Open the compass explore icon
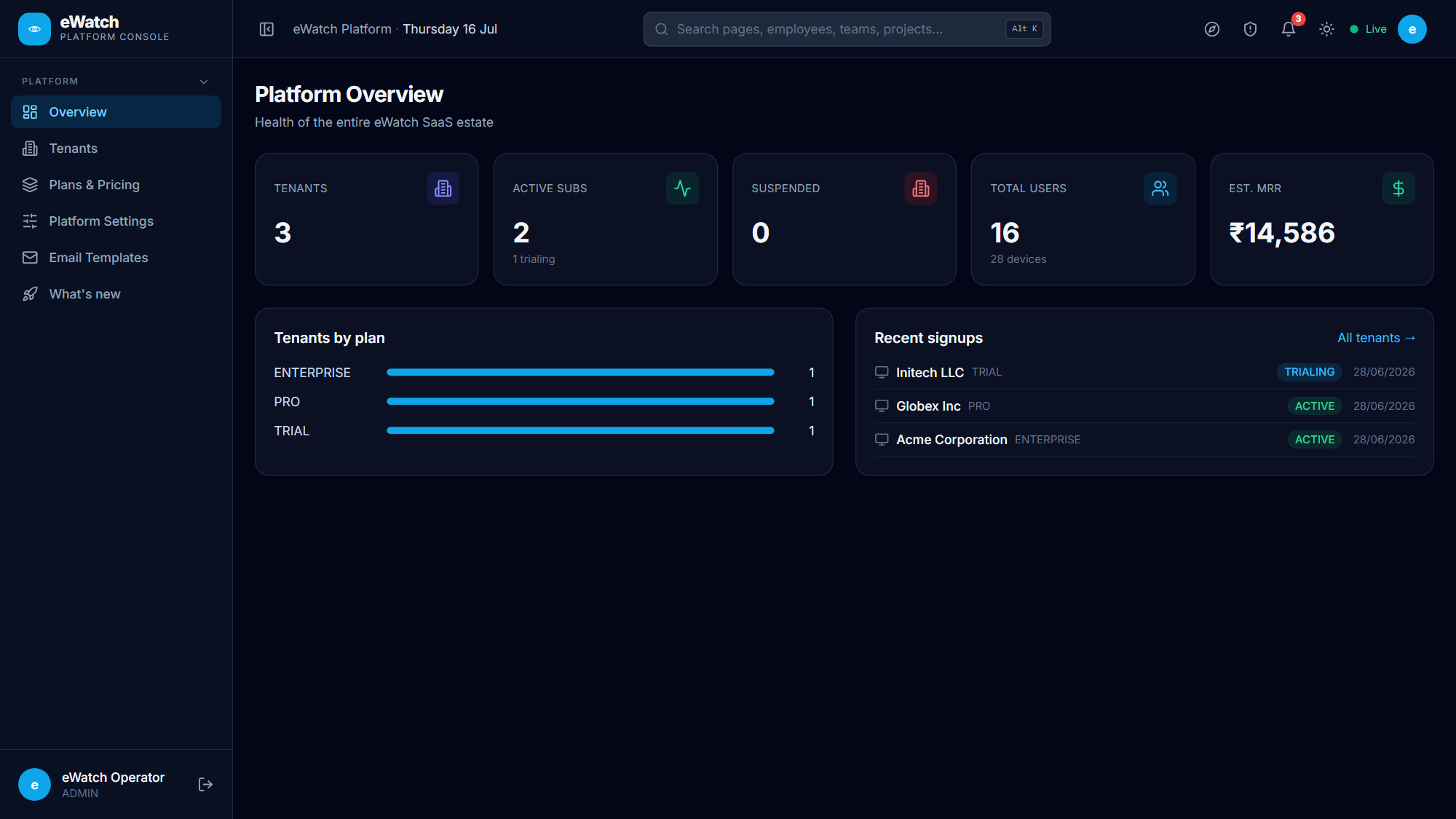This screenshot has width=1456, height=819. click(x=1212, y=29)
